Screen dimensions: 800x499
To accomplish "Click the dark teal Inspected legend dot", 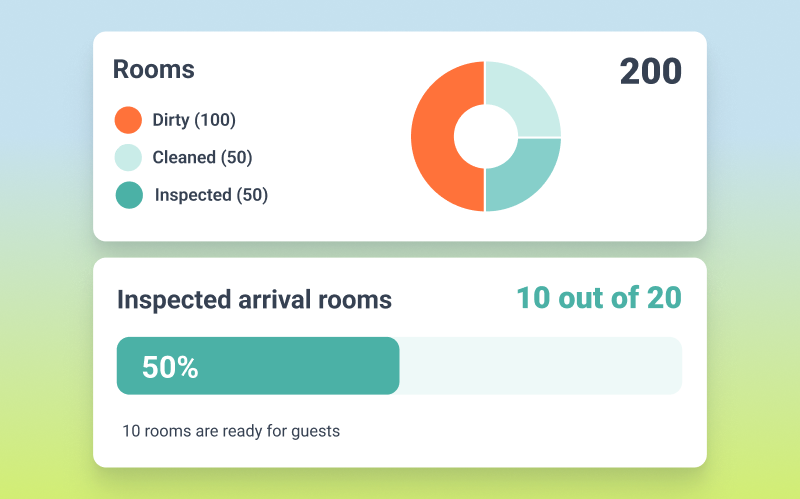I will coord(129,195).
